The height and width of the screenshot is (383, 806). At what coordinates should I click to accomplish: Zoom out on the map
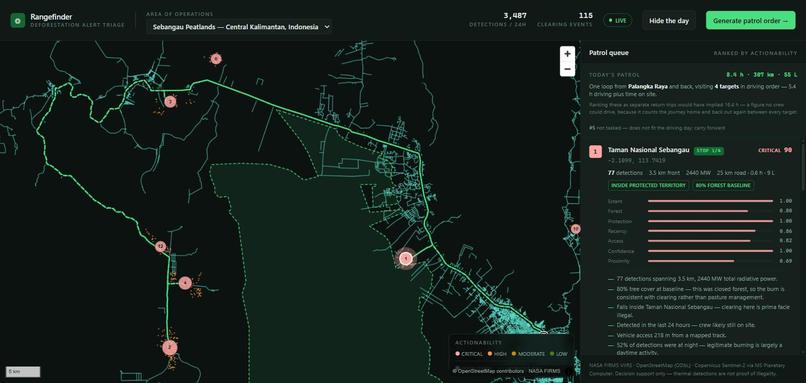click(567, 69)
